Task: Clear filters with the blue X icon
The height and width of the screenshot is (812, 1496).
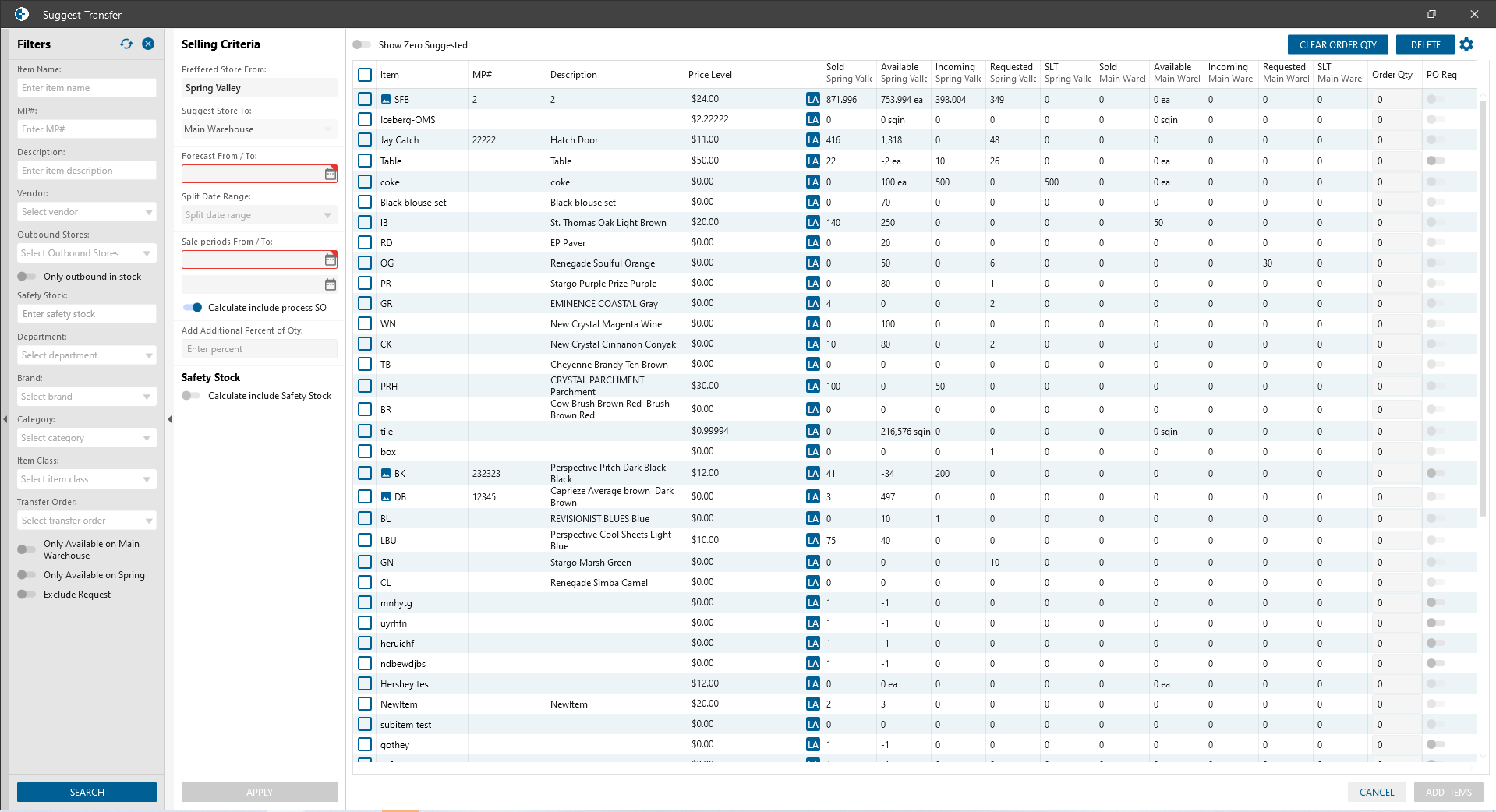Action: tap(148, 44)
